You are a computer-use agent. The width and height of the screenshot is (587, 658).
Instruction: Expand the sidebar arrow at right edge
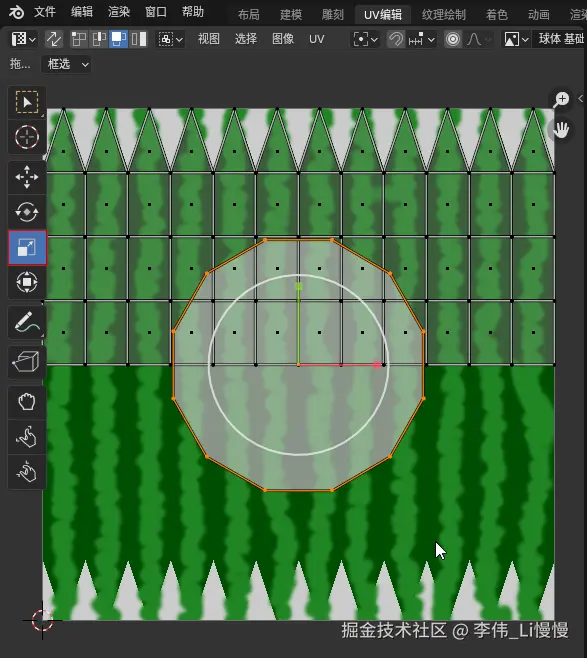581,99
